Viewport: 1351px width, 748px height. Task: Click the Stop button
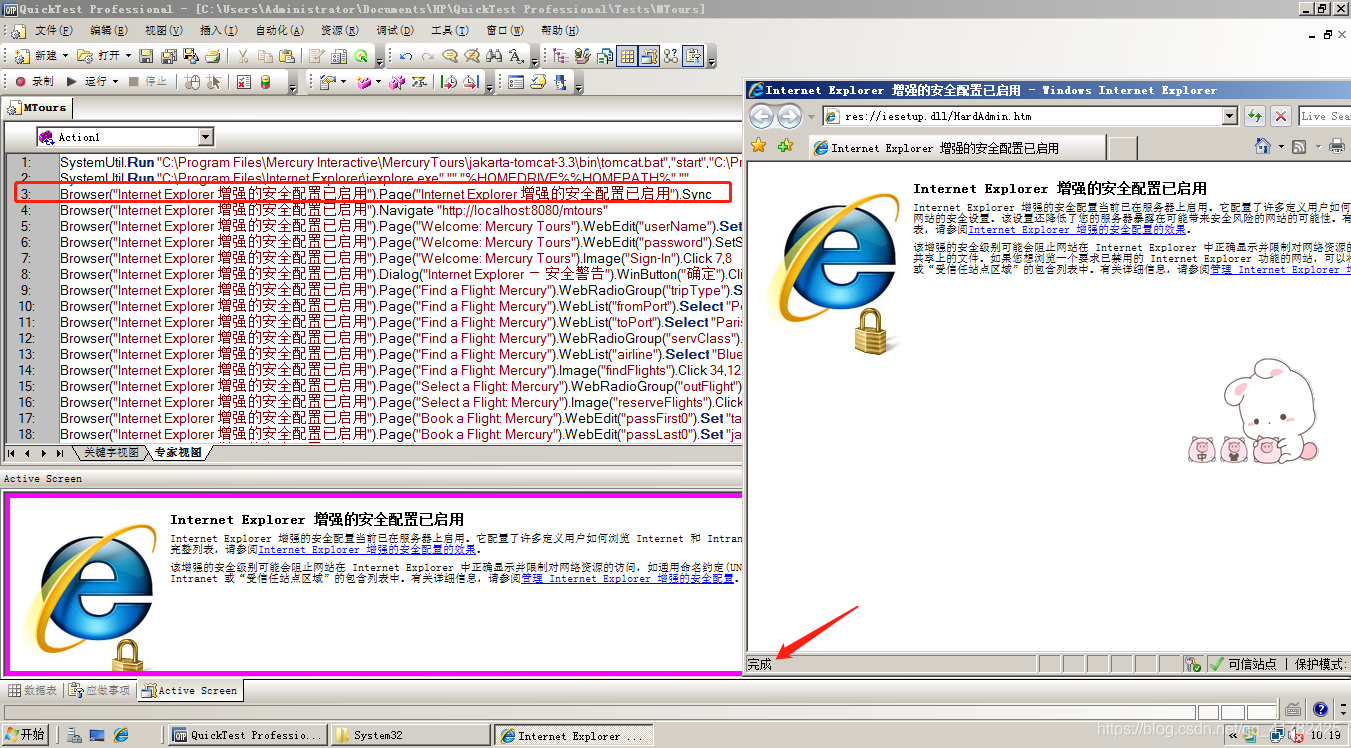(x=149, y=81)
